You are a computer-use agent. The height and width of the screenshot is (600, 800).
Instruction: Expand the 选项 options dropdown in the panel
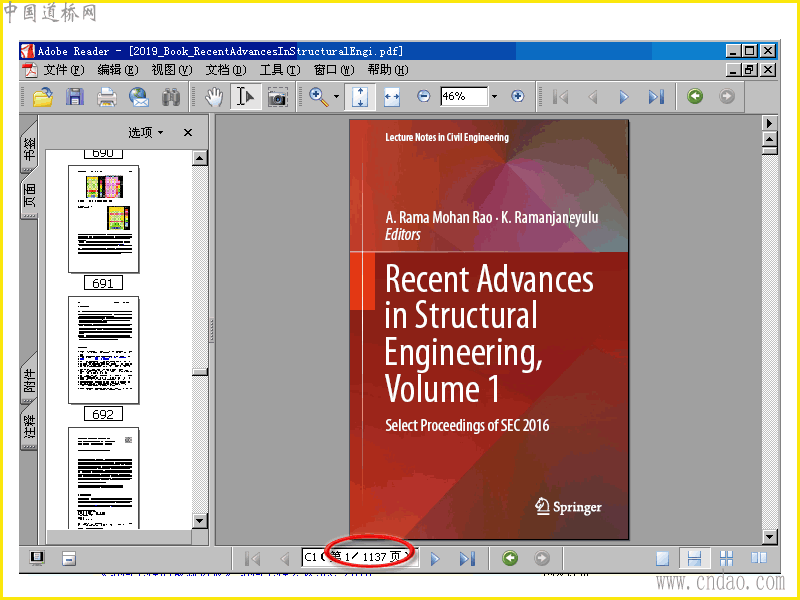(146, 132)
